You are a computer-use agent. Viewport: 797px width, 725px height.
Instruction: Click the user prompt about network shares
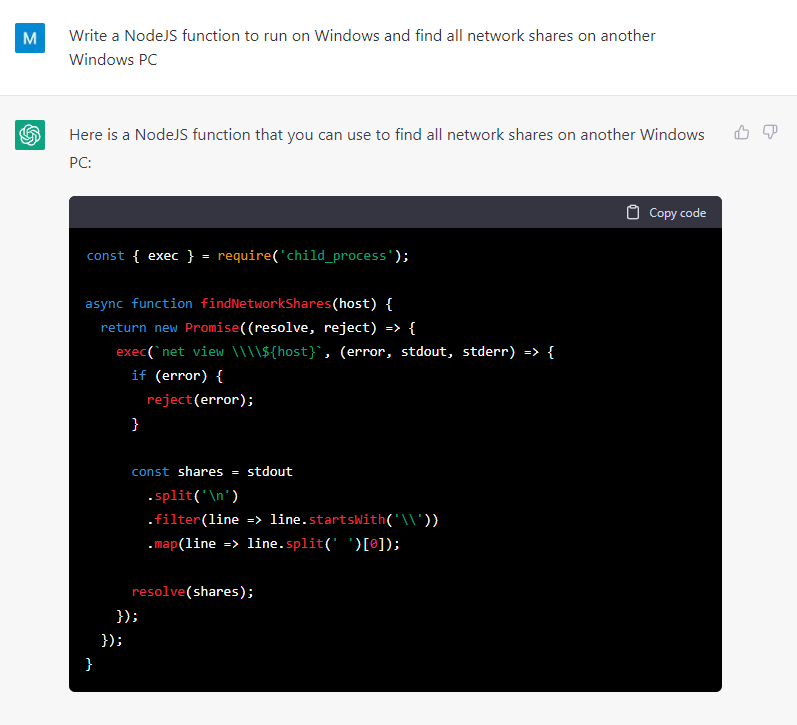(362, 47)
